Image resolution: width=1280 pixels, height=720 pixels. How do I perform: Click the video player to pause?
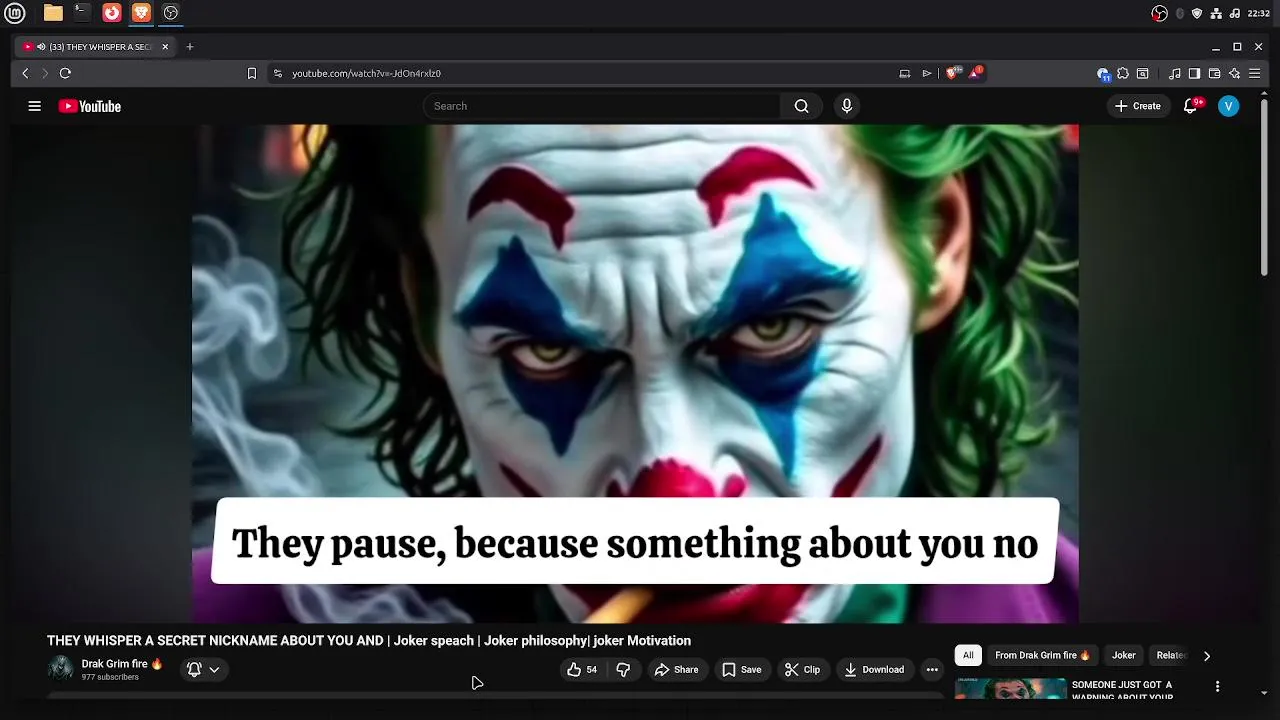pos(635,373)
